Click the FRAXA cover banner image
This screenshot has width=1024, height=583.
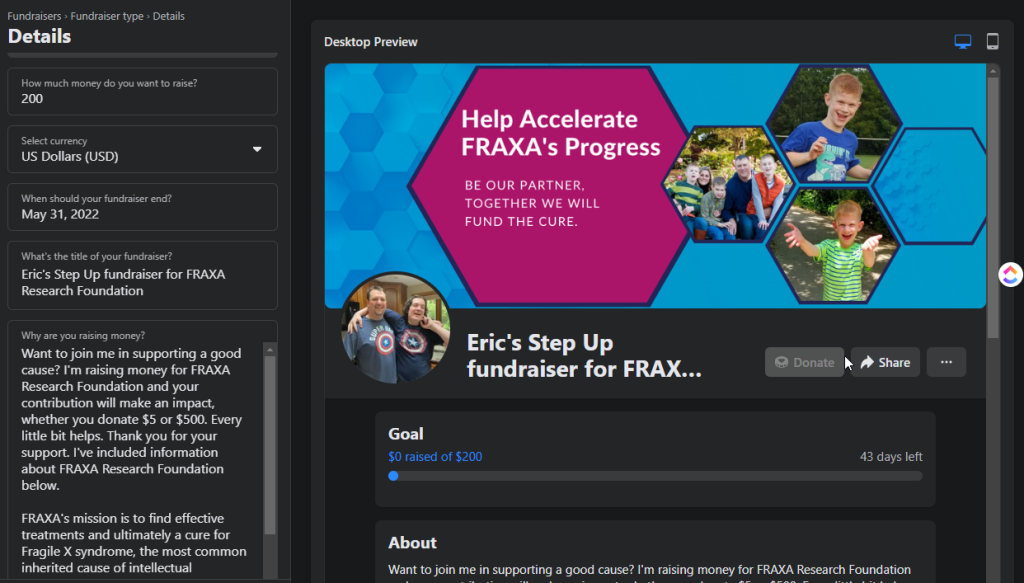tap(655, 185)
